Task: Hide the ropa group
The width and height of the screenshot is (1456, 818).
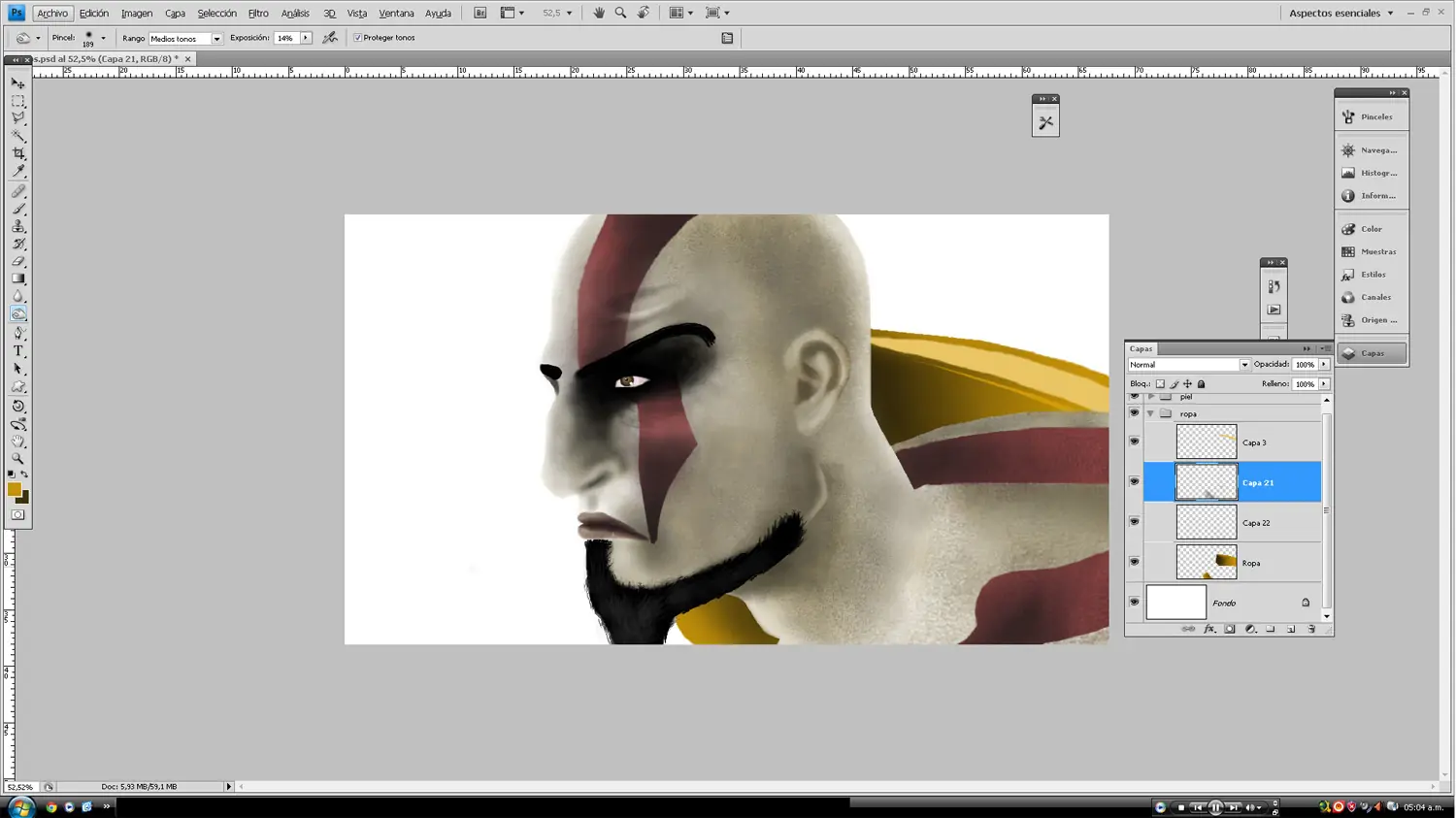Action: click(x=1134, y=413)
